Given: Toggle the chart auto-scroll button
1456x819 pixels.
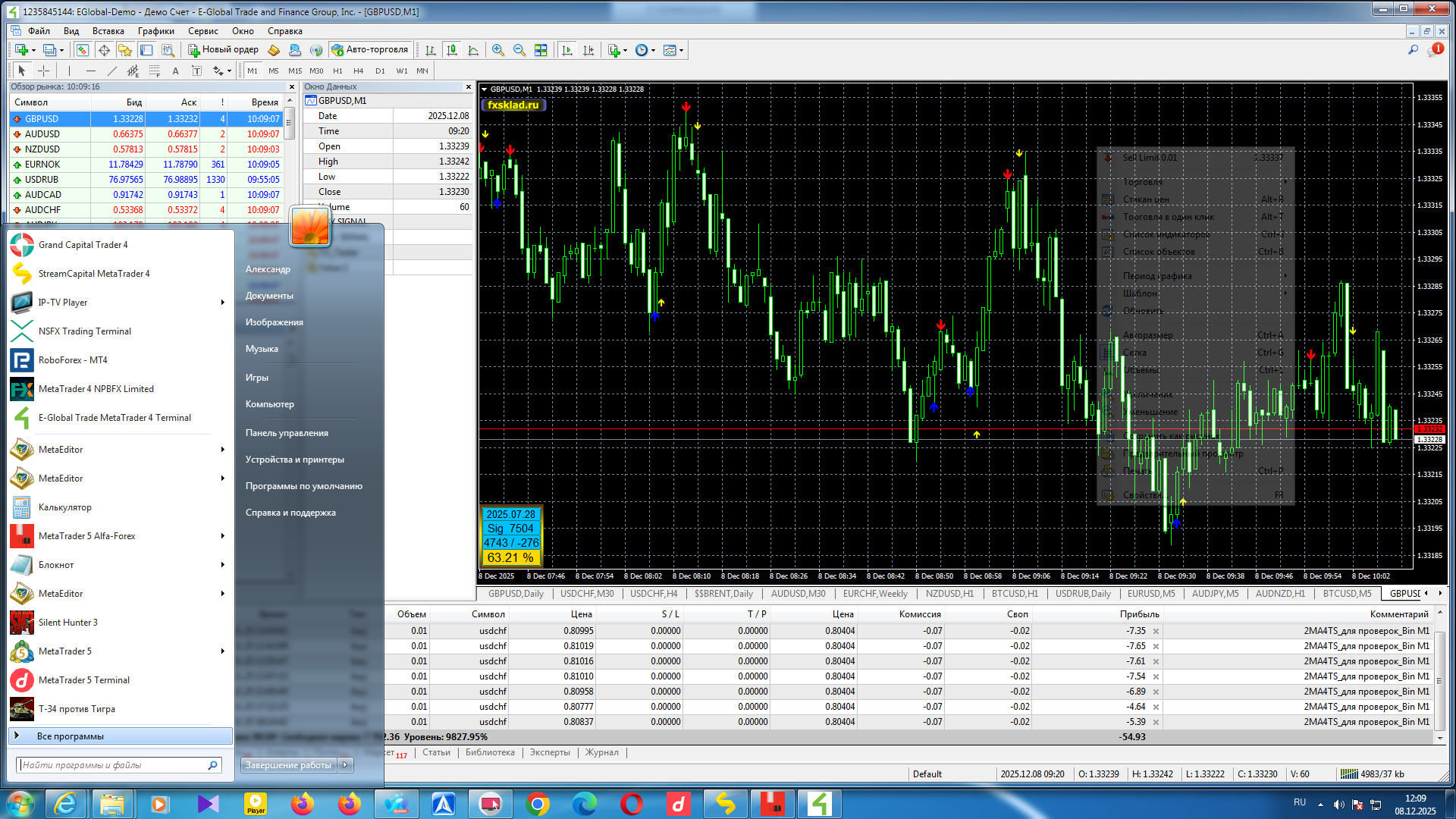Looking at the screenshot, I should 567,50.
